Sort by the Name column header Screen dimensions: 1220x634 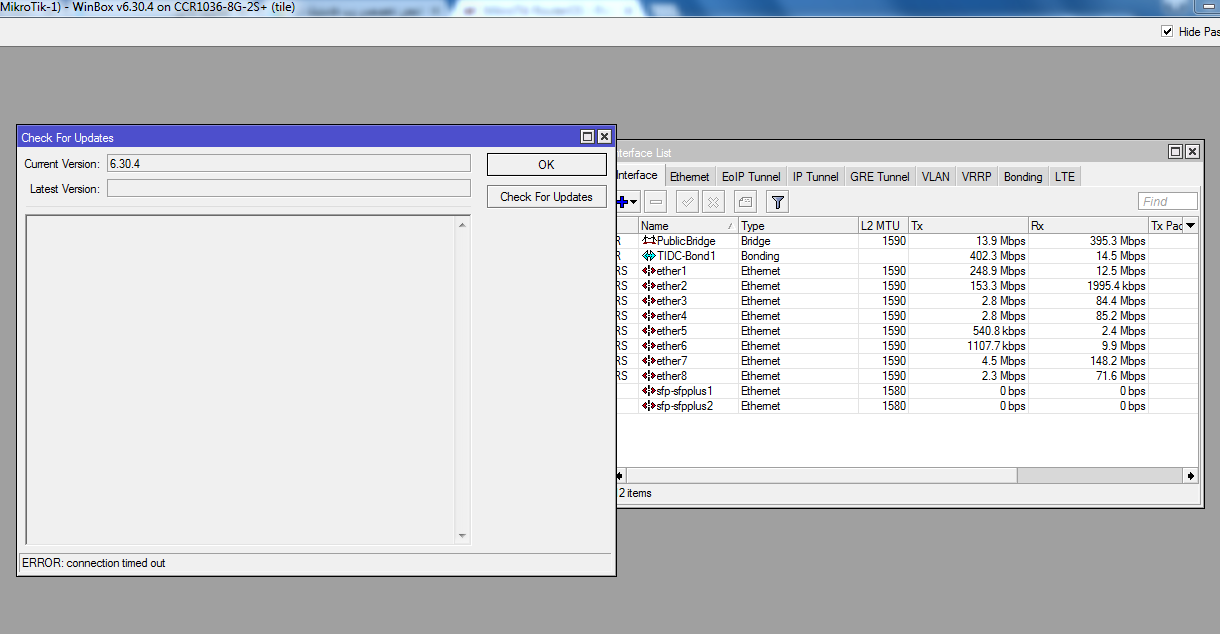coord(688,226)
